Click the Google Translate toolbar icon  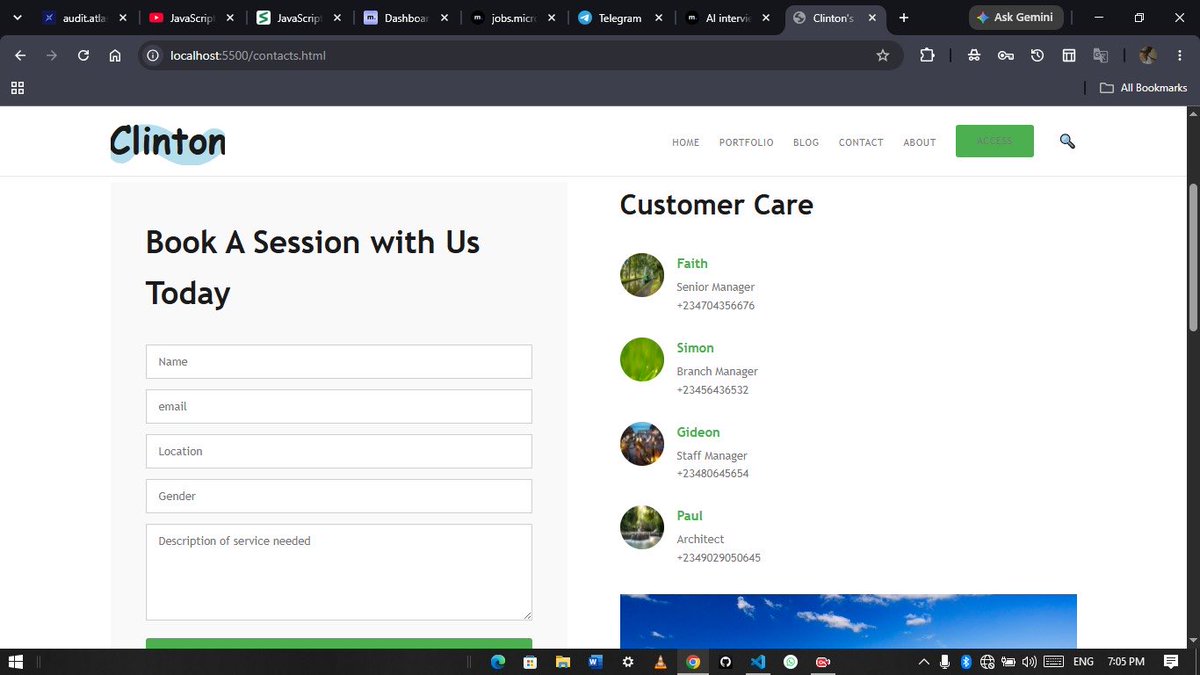[1100, 56]
